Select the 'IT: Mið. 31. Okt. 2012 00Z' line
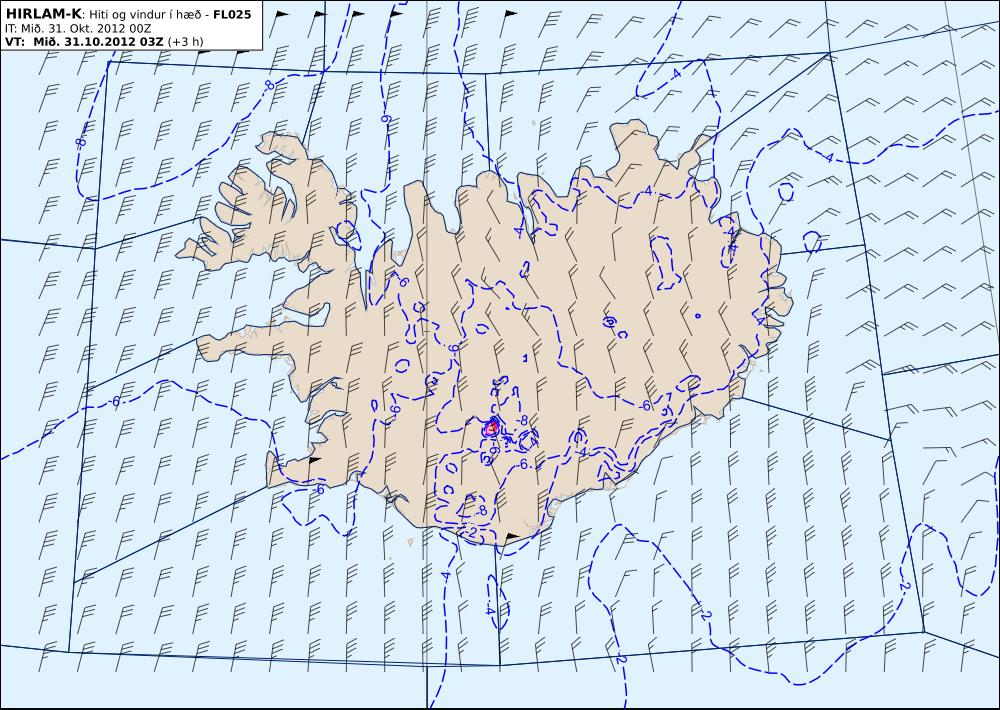Viewport: 1000px width, 710px height. pos(78,29)
